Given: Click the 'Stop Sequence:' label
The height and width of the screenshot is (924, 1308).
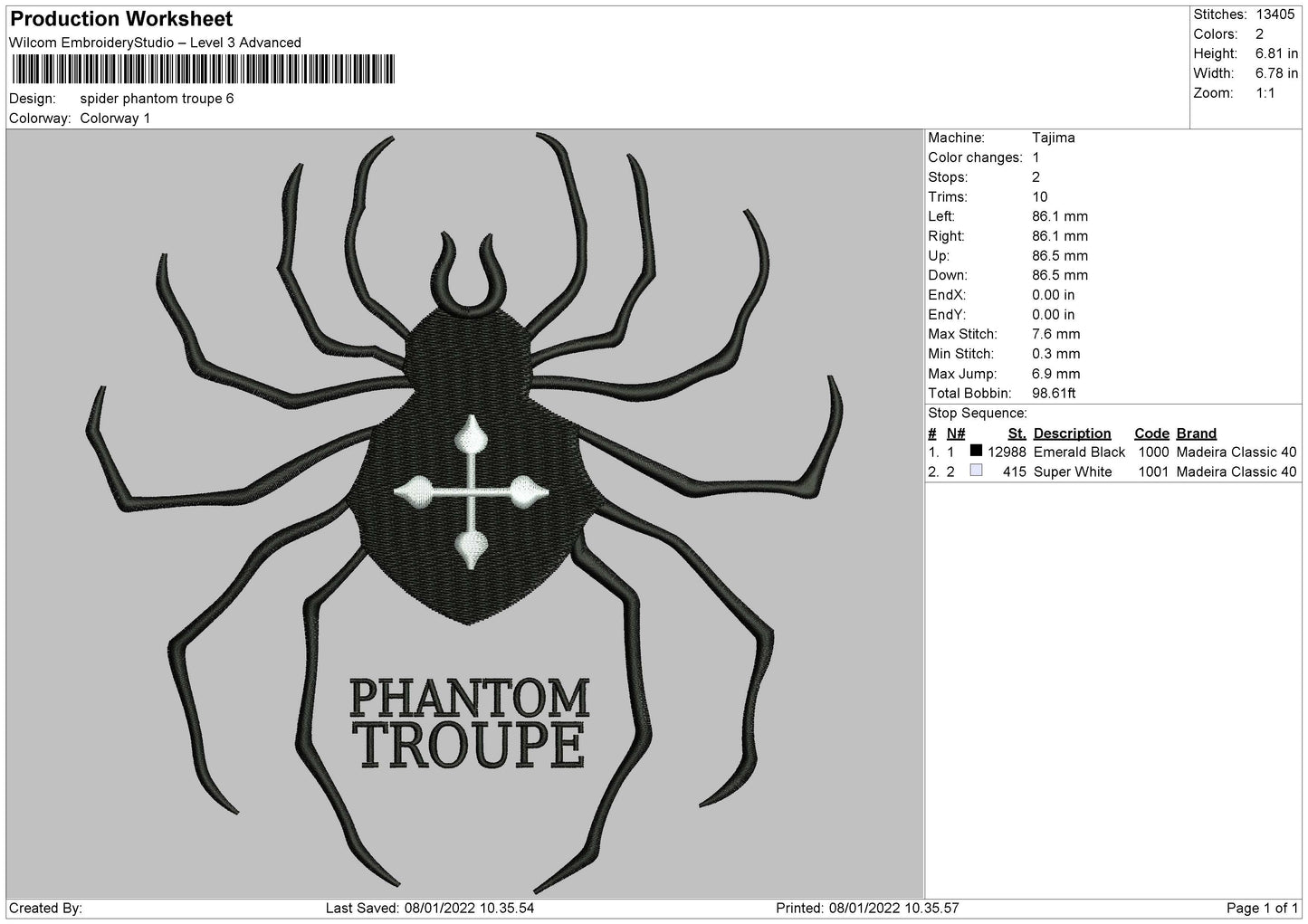Looking at the screenshot, I should click(x=978, y=414).
